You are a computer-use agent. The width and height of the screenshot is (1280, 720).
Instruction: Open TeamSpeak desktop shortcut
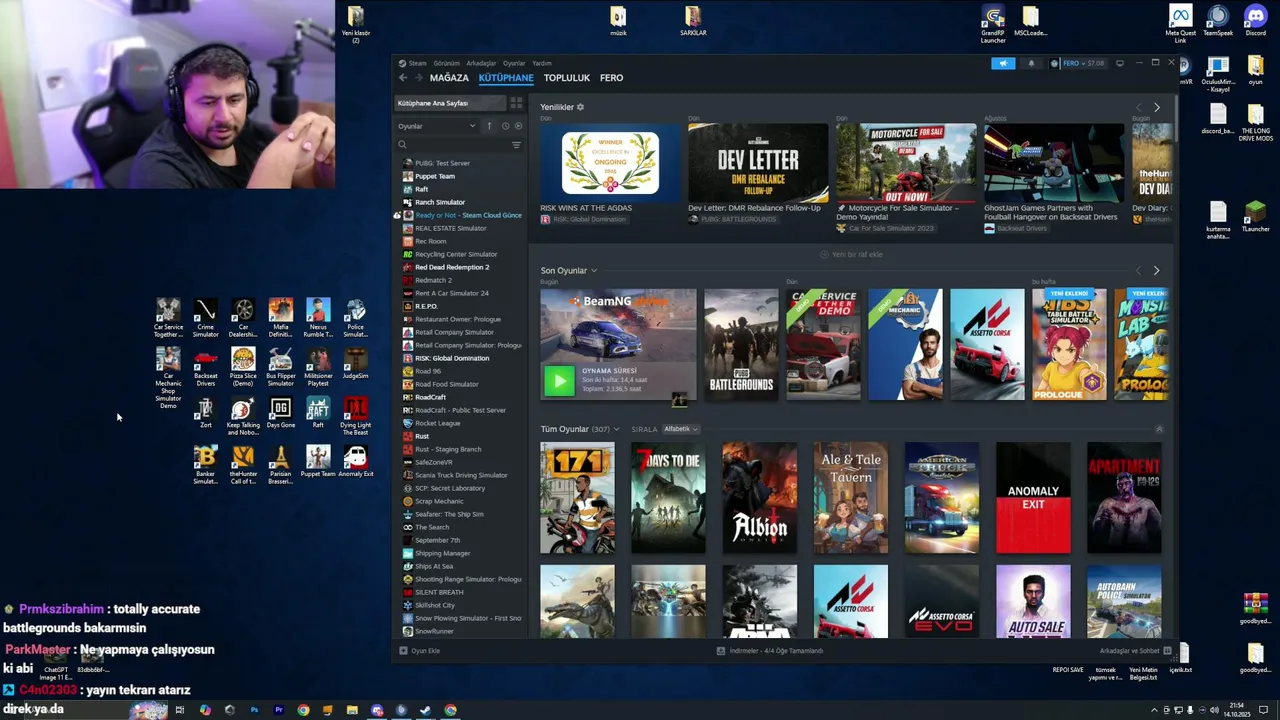(x=1218, y=21)
